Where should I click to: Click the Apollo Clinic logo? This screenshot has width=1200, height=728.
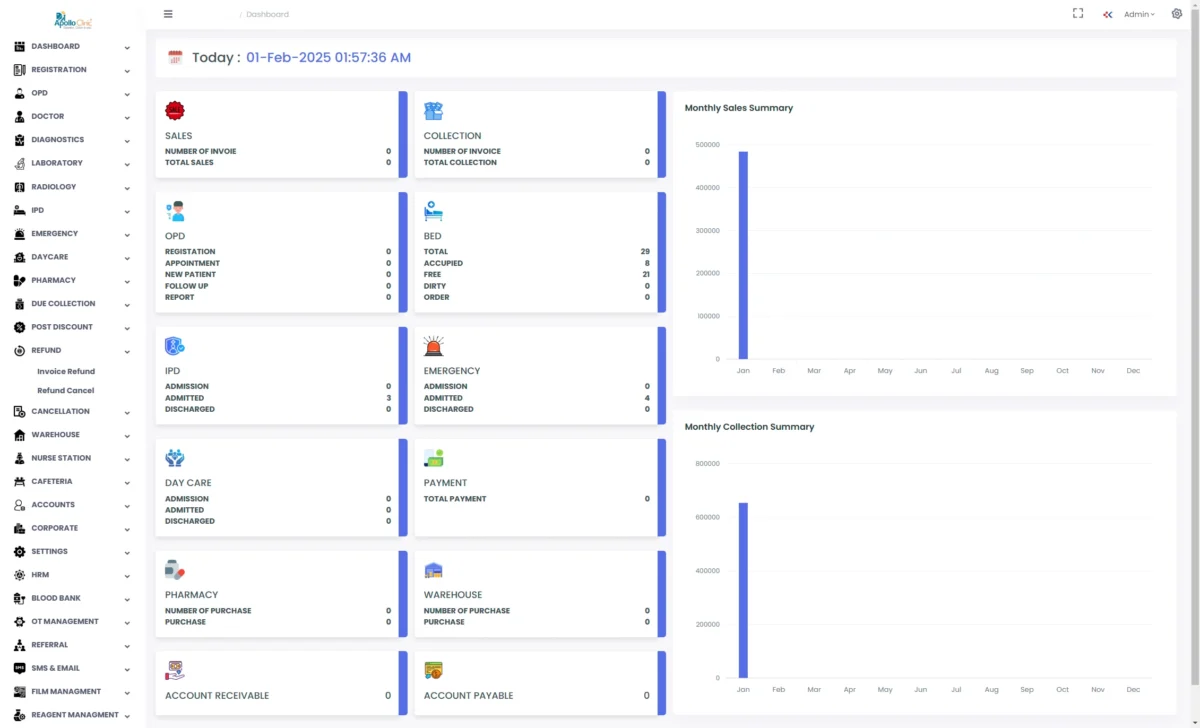[x=72, y=20]
